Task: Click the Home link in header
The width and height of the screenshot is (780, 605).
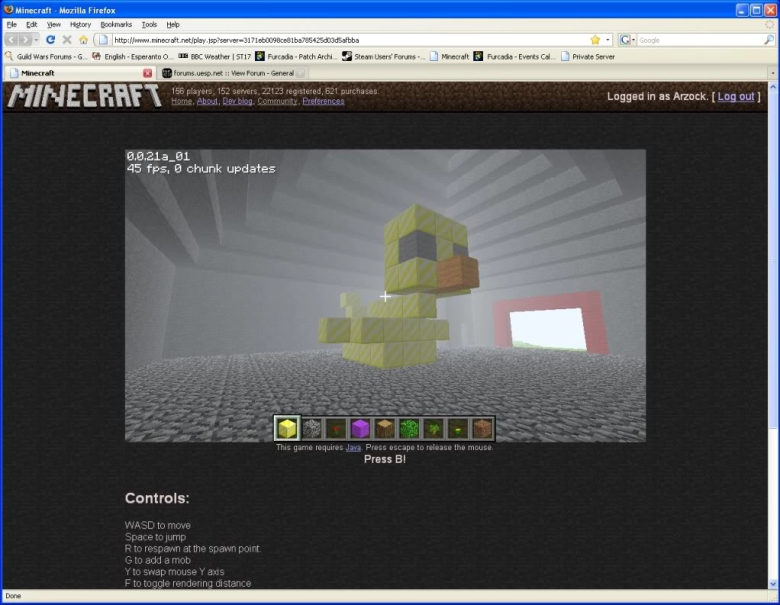Action: point(181,101)
